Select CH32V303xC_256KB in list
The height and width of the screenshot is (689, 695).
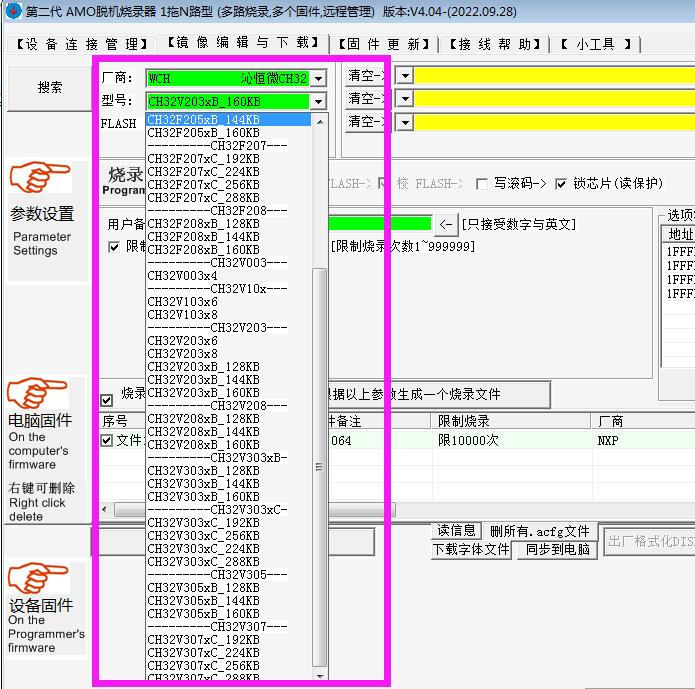coord(229,536)
